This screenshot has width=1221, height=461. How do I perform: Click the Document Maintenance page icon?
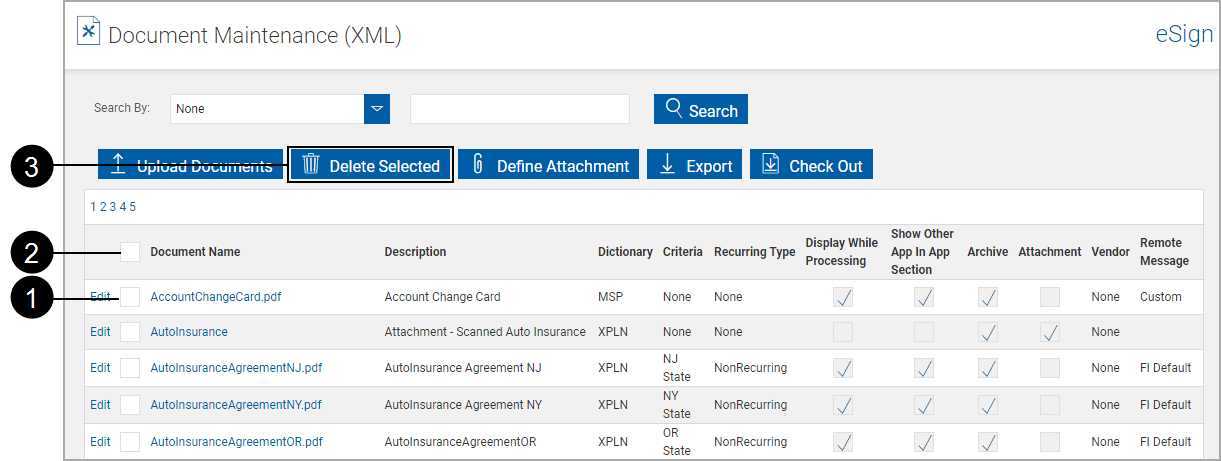pos(89,31)
